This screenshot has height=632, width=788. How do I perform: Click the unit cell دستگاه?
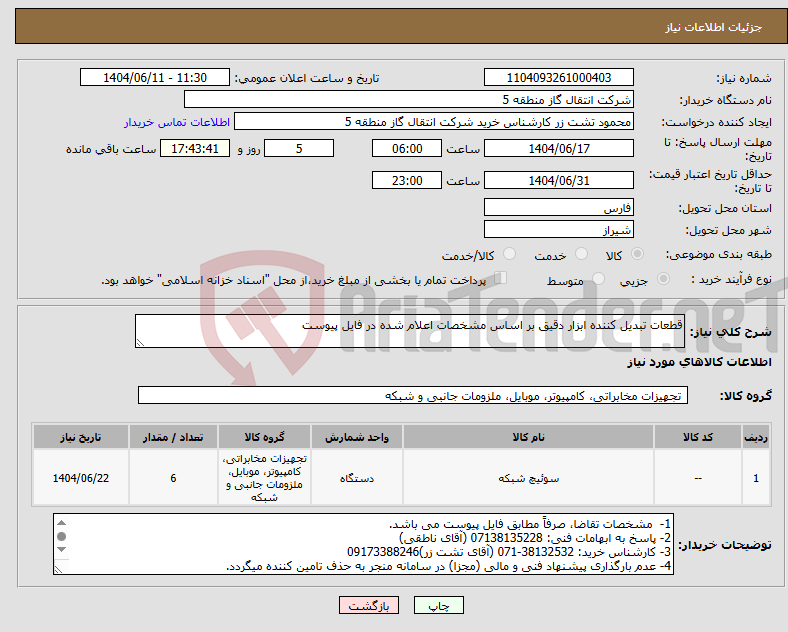click(x=357, y=478)
